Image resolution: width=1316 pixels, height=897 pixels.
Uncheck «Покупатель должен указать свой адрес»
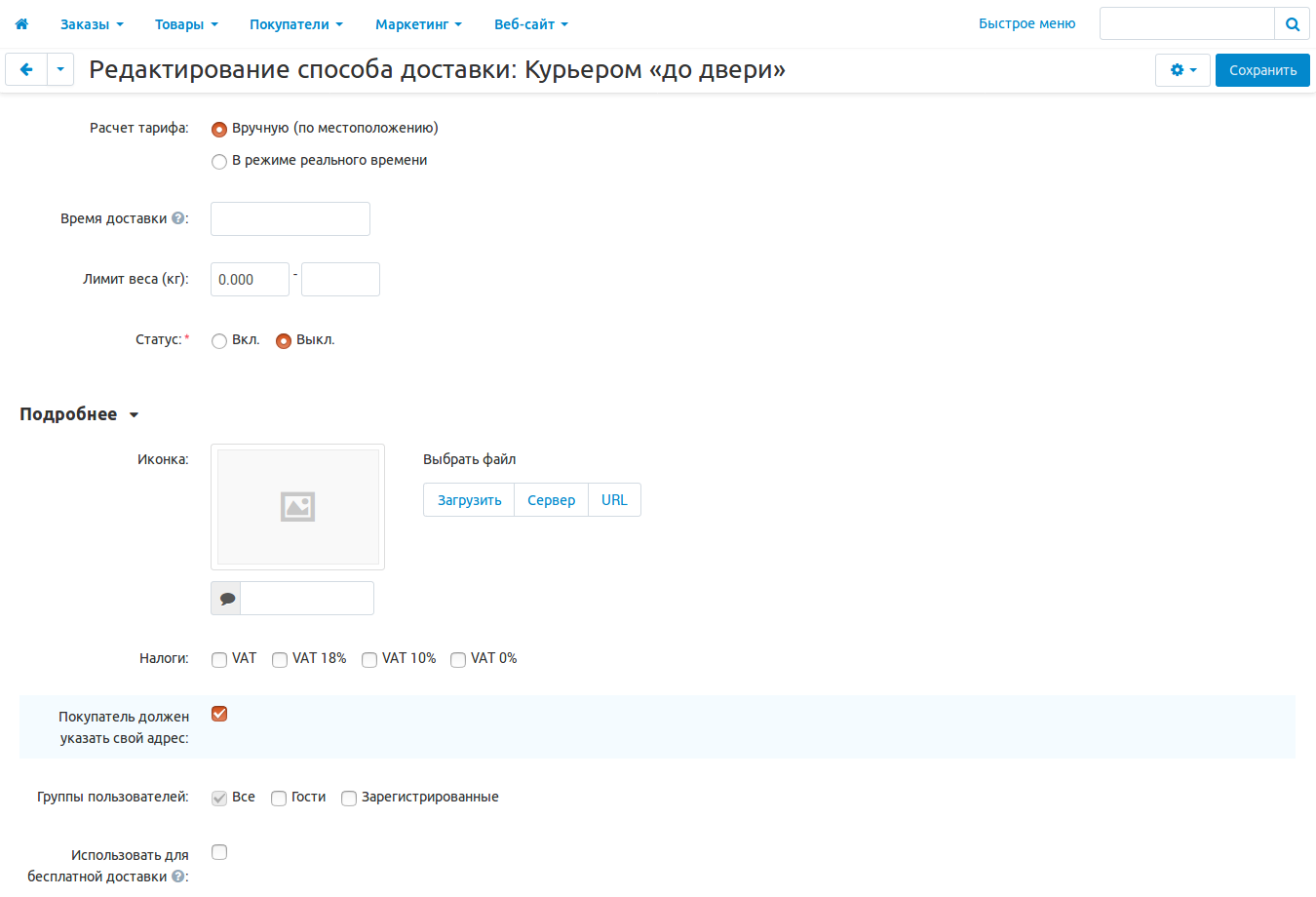tap(219, 714)
